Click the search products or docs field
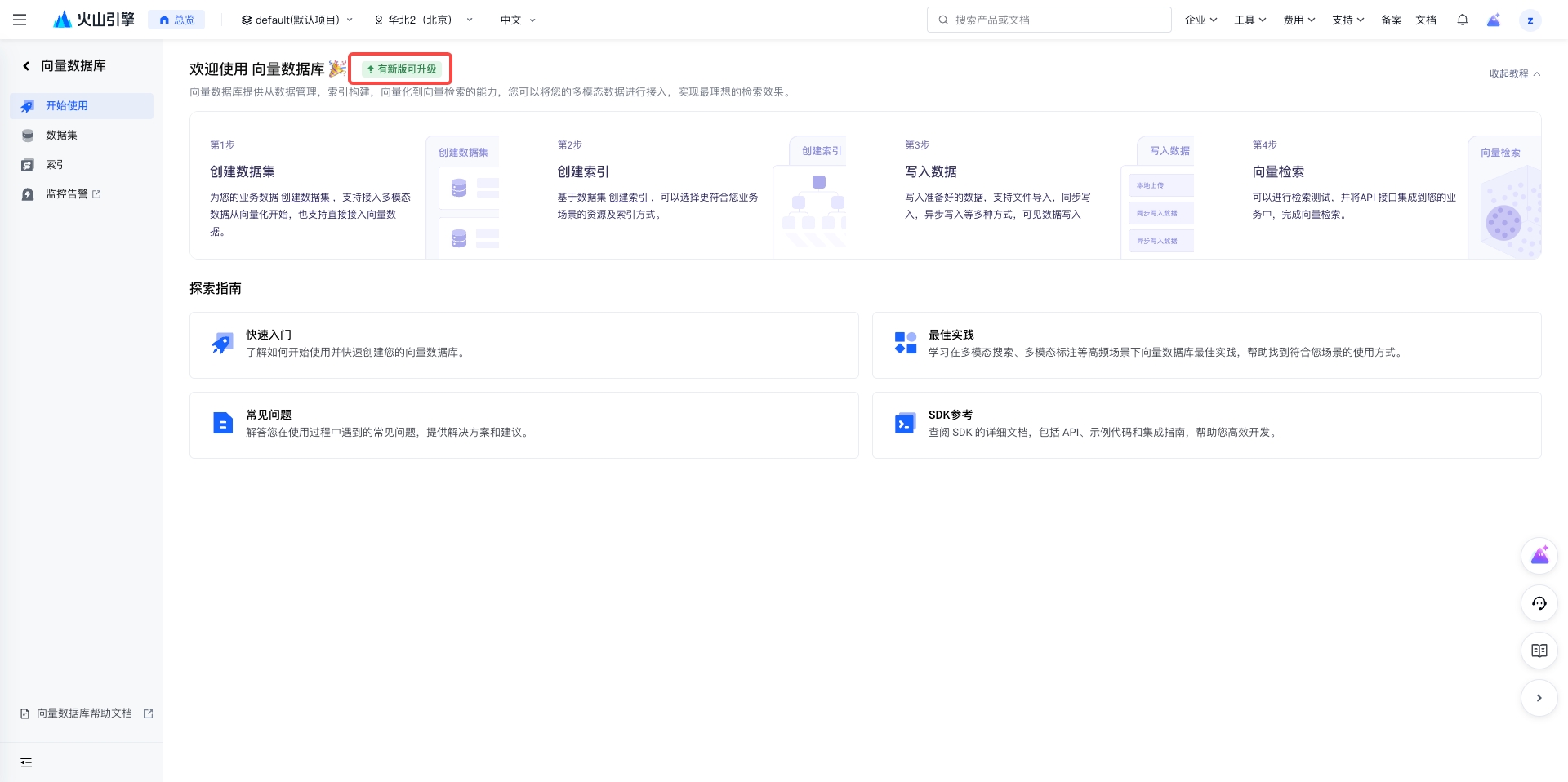Viewport: 1568px width, 782px height. click(x=1049, y=20)
